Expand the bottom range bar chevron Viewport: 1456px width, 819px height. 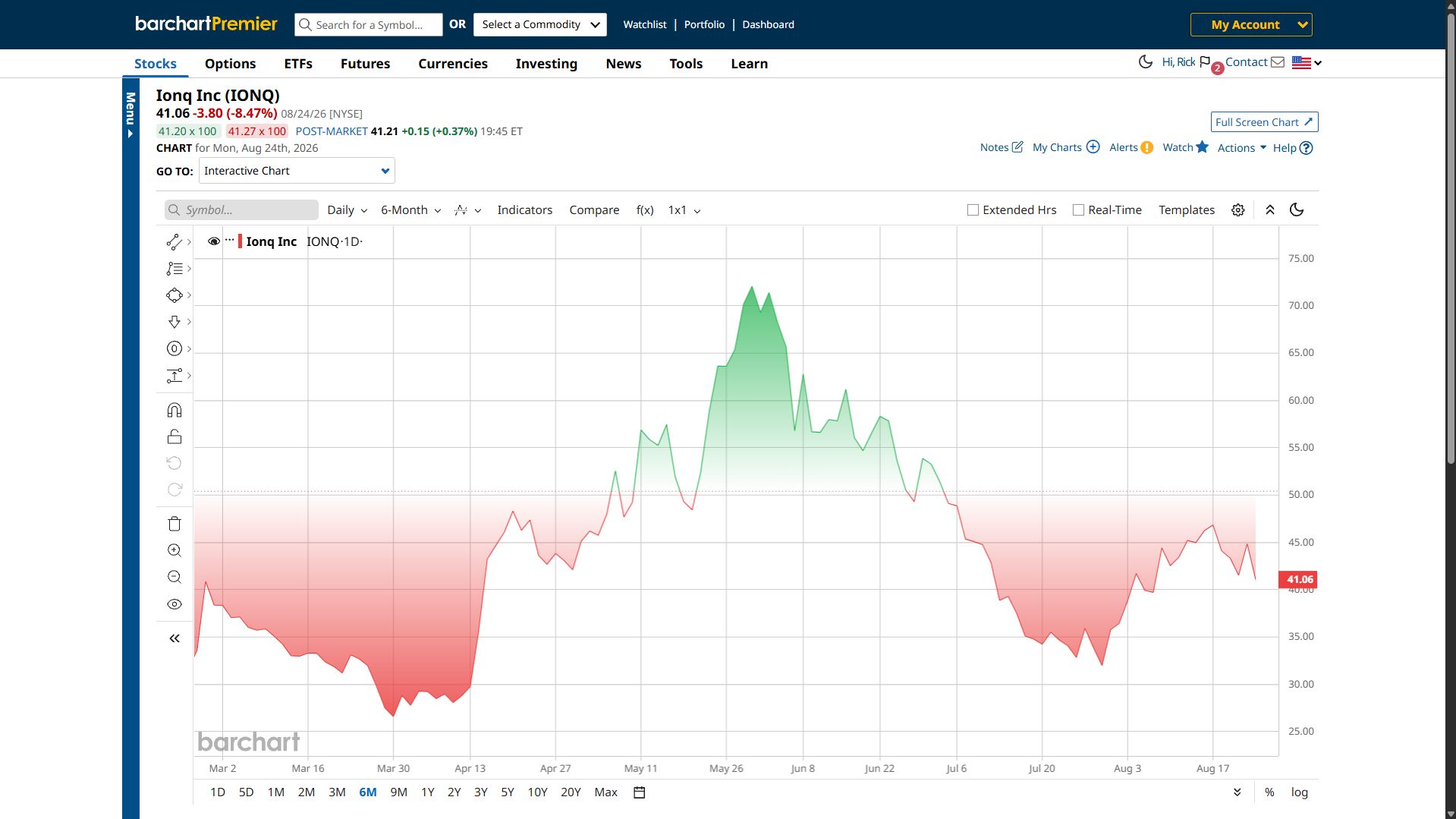1237,792
